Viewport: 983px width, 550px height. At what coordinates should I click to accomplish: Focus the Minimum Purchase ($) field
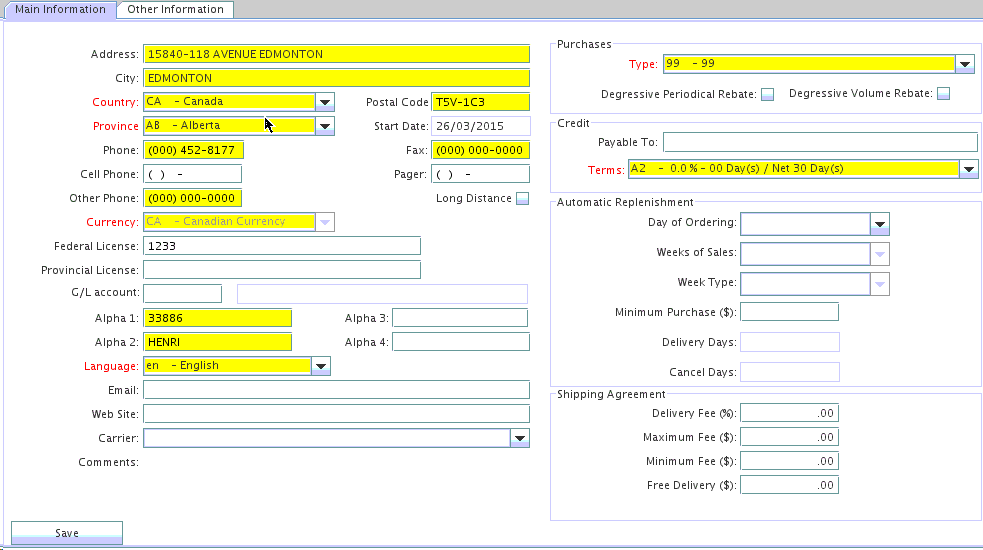coord(789,312)
